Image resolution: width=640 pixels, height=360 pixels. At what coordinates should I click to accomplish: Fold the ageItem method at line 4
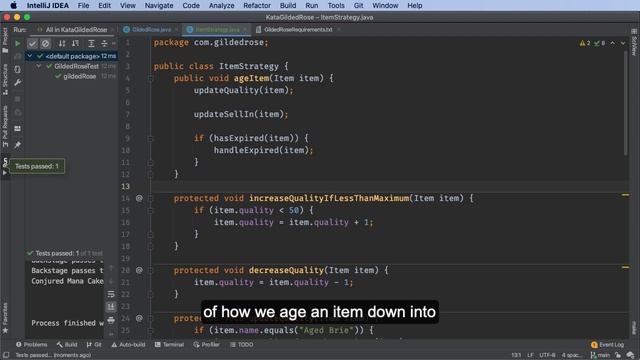150,78
